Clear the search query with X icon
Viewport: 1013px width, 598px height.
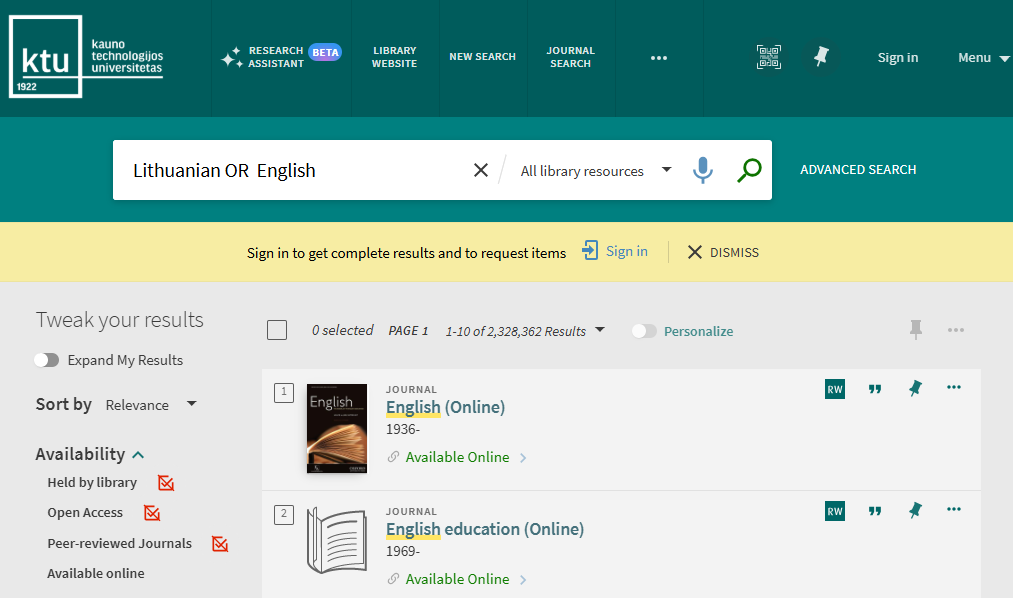point(481,170)
